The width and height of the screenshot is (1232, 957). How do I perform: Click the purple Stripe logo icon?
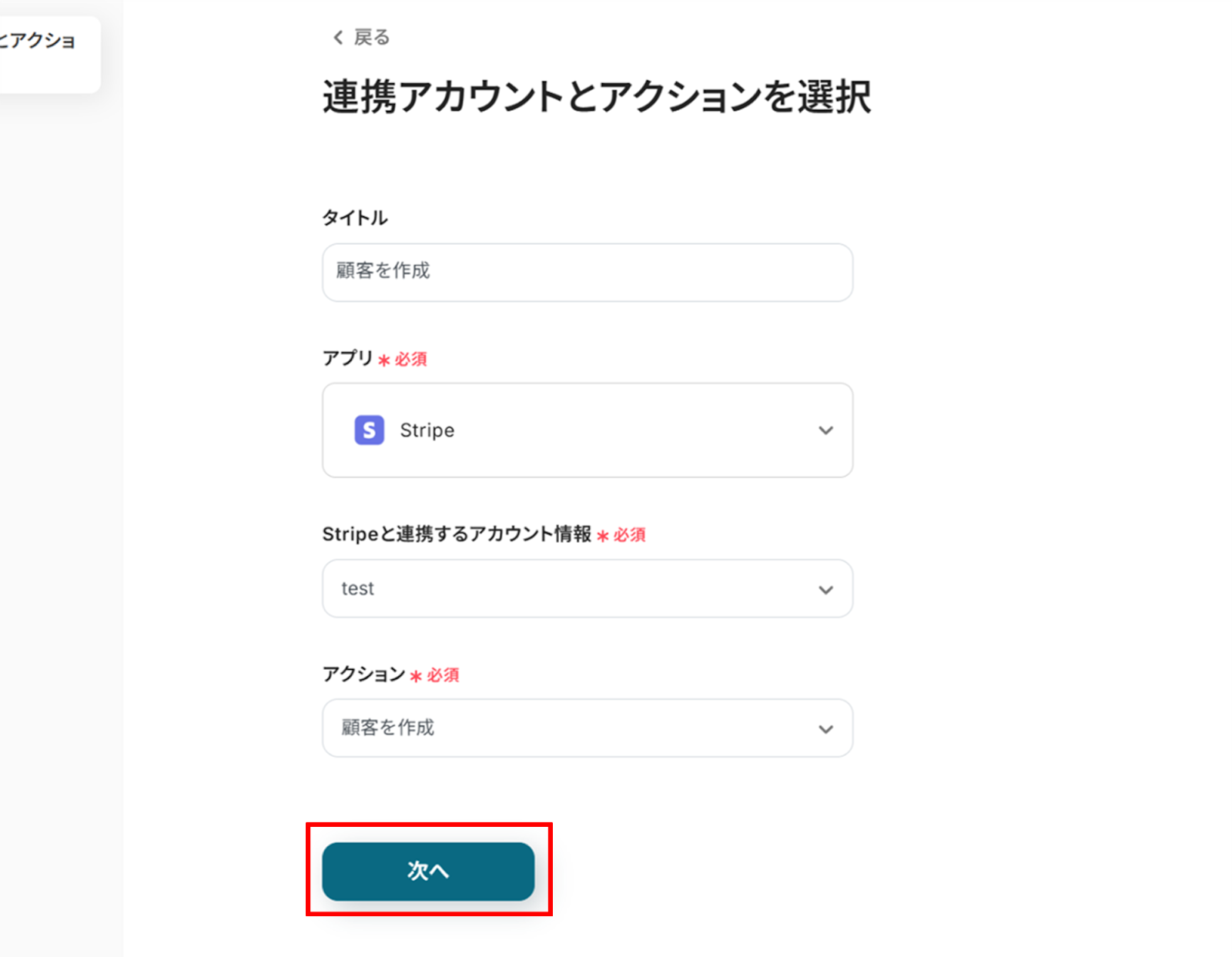coord(369,430)
